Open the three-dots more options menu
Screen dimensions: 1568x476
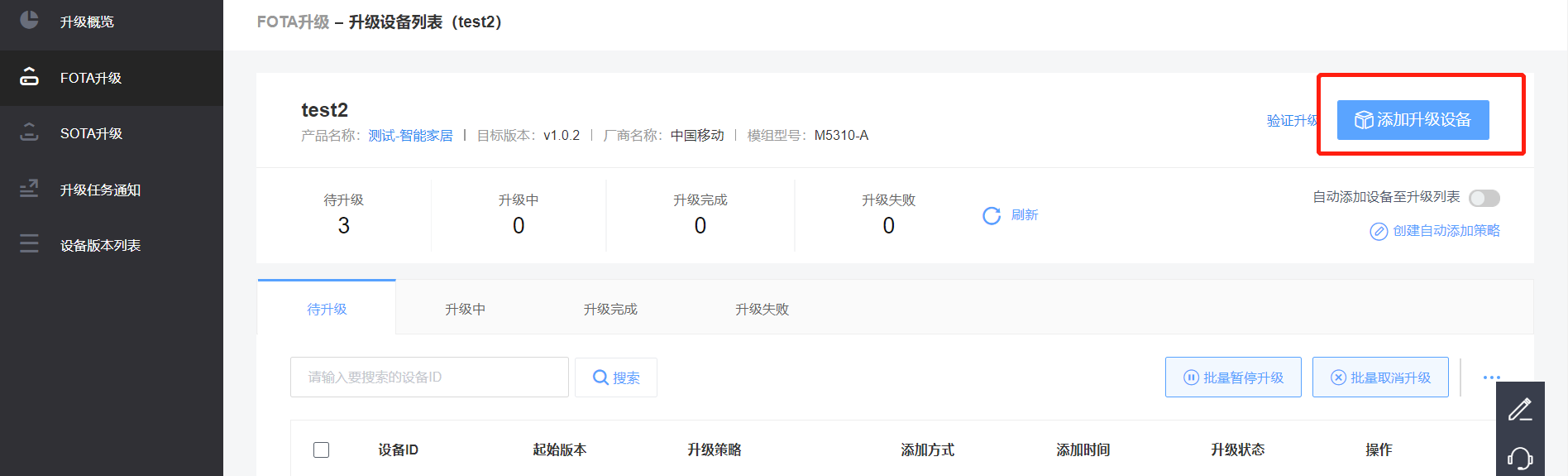coord(1491,377)
